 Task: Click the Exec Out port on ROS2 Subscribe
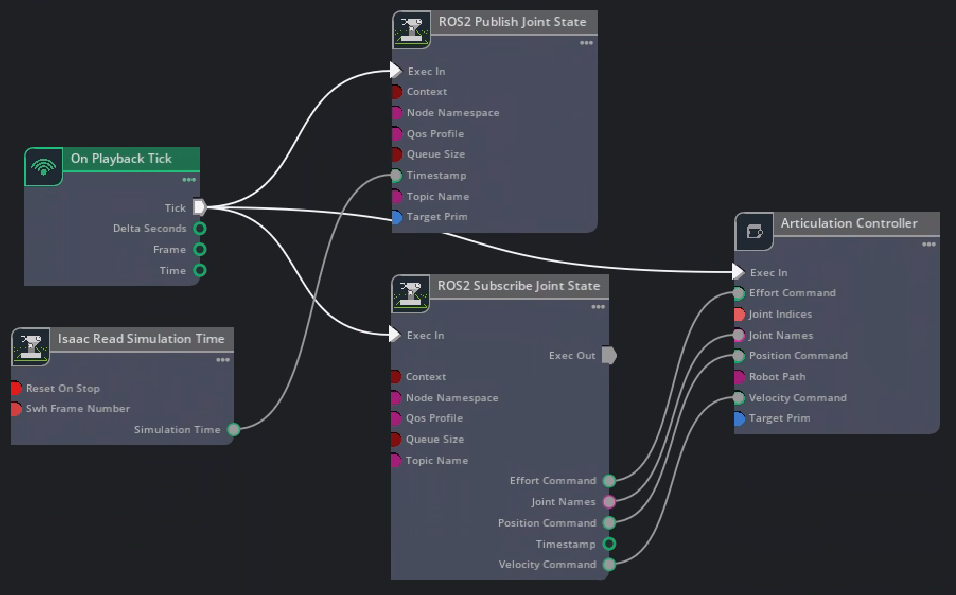pos(609,356)
